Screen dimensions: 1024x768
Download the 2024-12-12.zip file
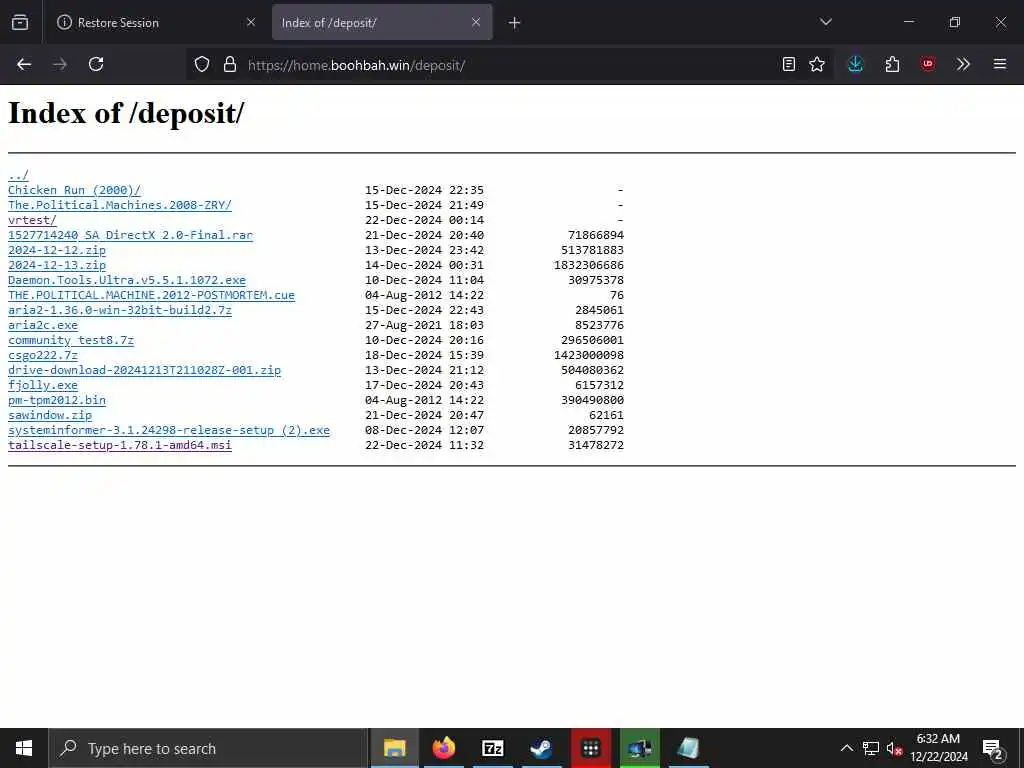(x=57, y=250)
